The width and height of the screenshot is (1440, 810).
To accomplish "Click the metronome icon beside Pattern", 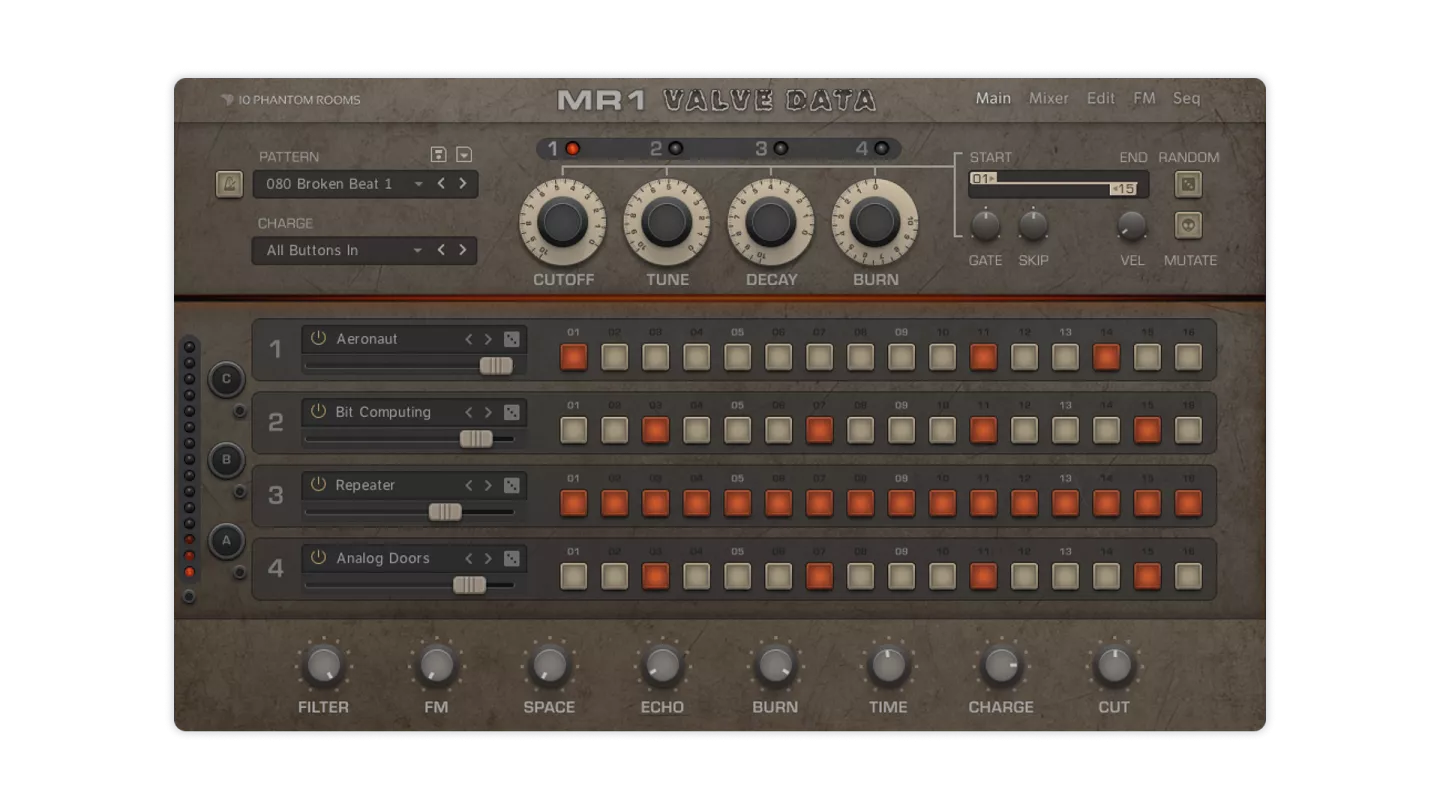I will [229, 184].
